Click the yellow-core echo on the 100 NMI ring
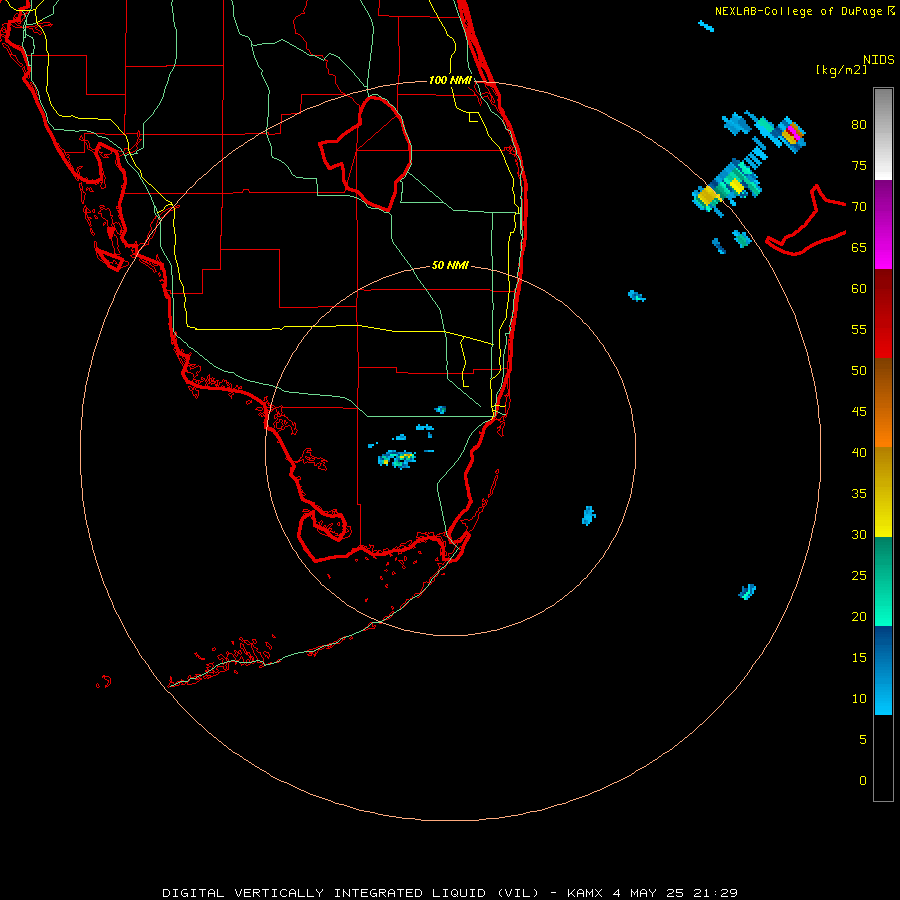 [709, 196]
